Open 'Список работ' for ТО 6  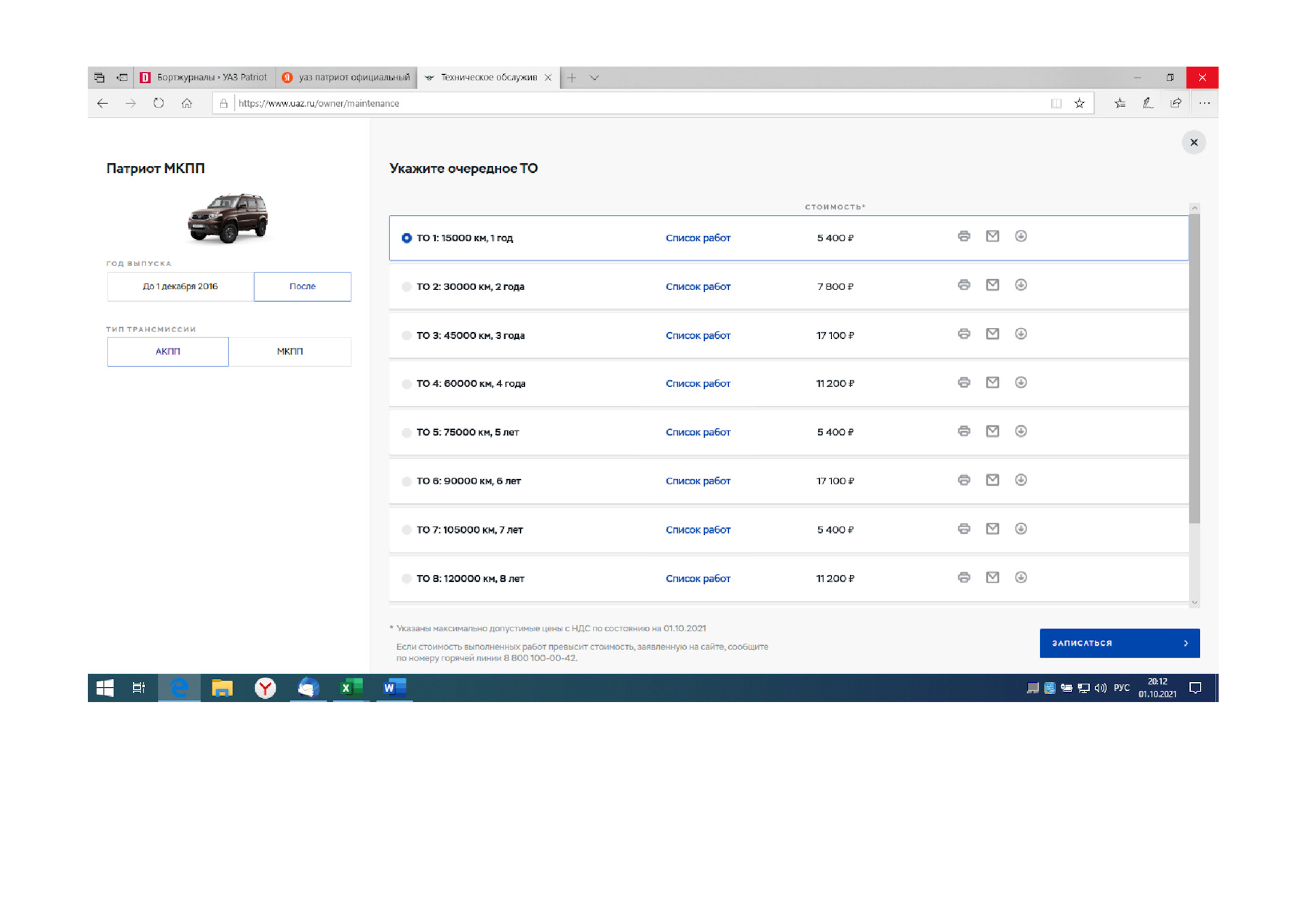click(x=698, y=481)
